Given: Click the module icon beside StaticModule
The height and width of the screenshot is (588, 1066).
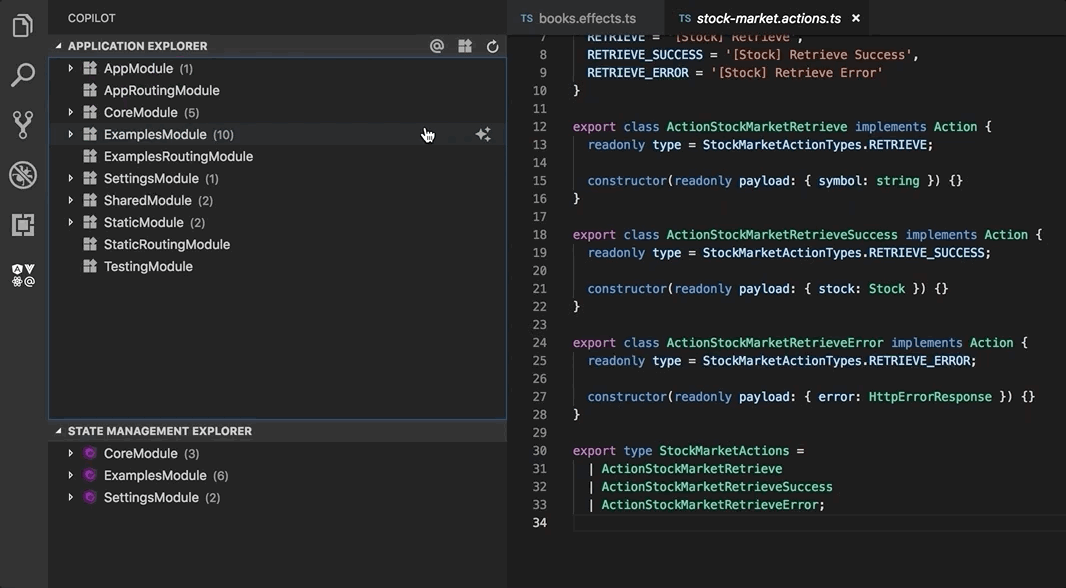Looking at the screenshot, I should pyautogui.click(x=90, y=222).
